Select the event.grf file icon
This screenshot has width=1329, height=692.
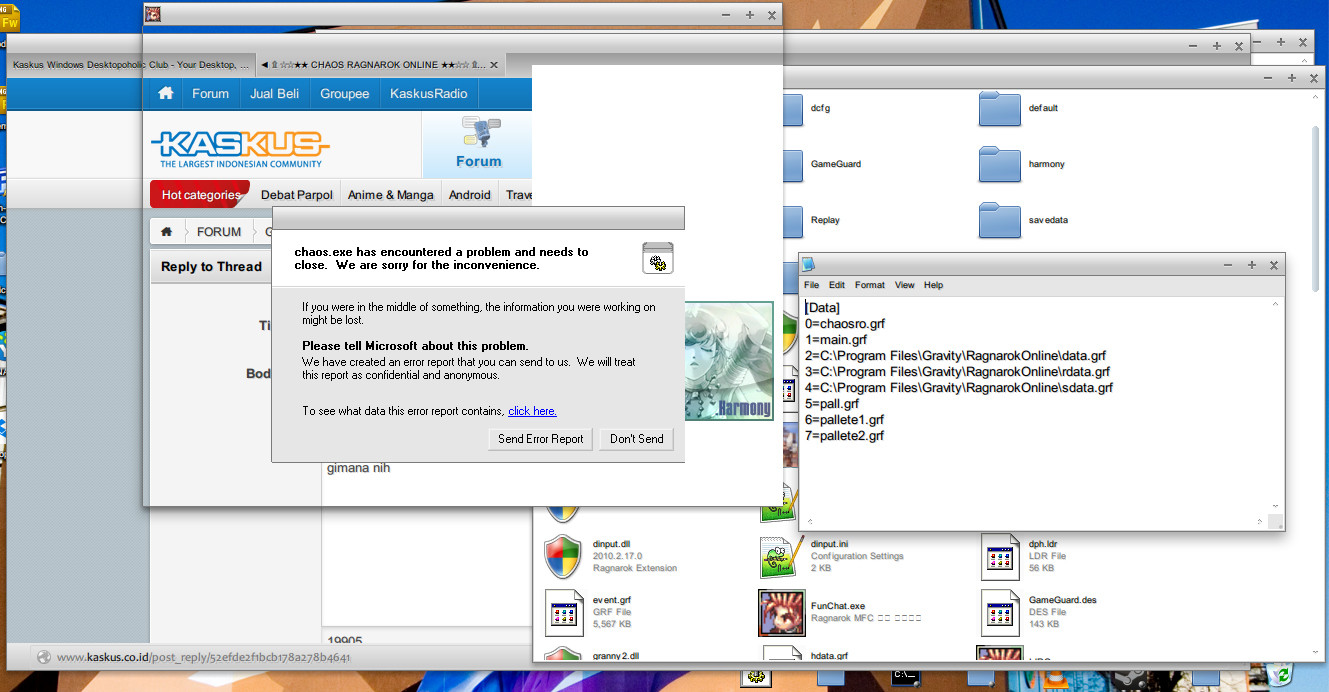[563, 613]
